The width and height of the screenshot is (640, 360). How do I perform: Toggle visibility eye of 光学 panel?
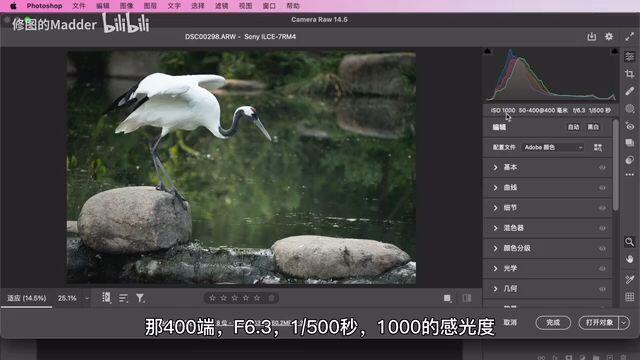[x=602, y=269]
